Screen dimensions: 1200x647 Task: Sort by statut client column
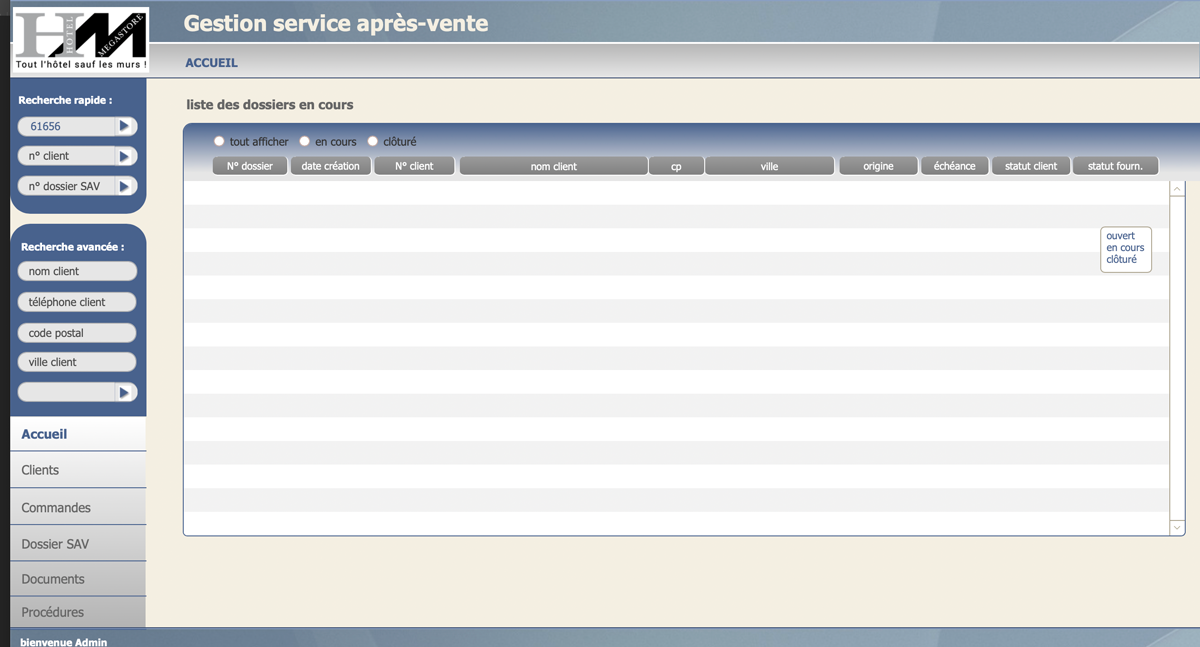point(1031,166)
